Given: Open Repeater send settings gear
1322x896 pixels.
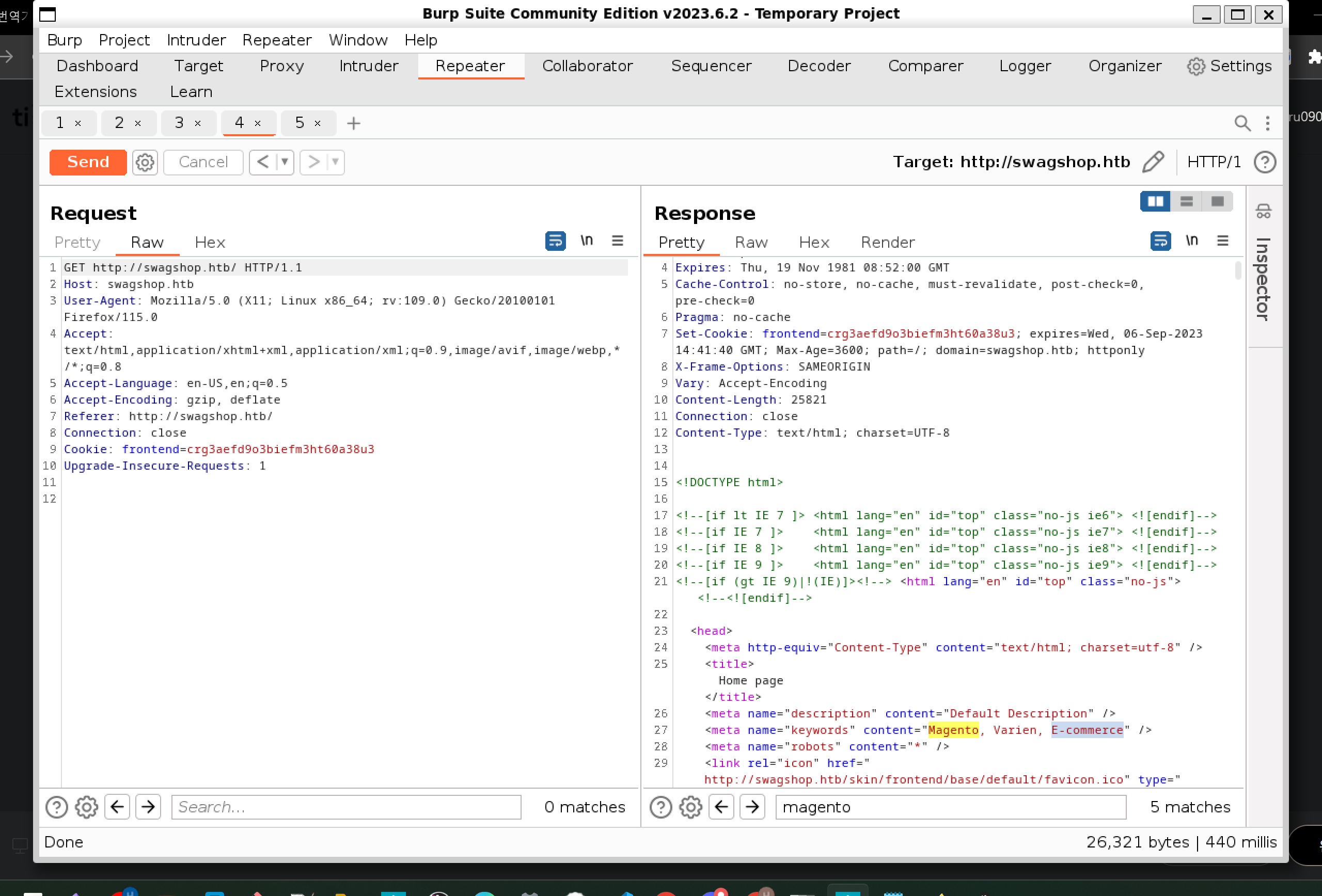Looking at the screenshot, I should click(x=145, y=162).
